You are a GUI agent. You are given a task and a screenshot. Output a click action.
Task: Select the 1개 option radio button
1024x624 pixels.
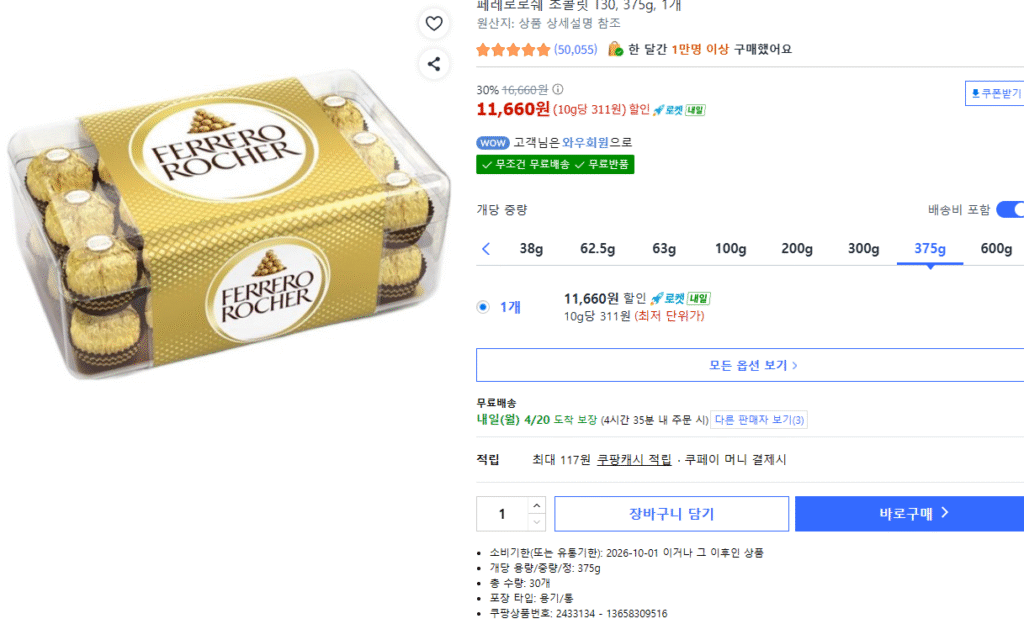(x=482, y=307)
